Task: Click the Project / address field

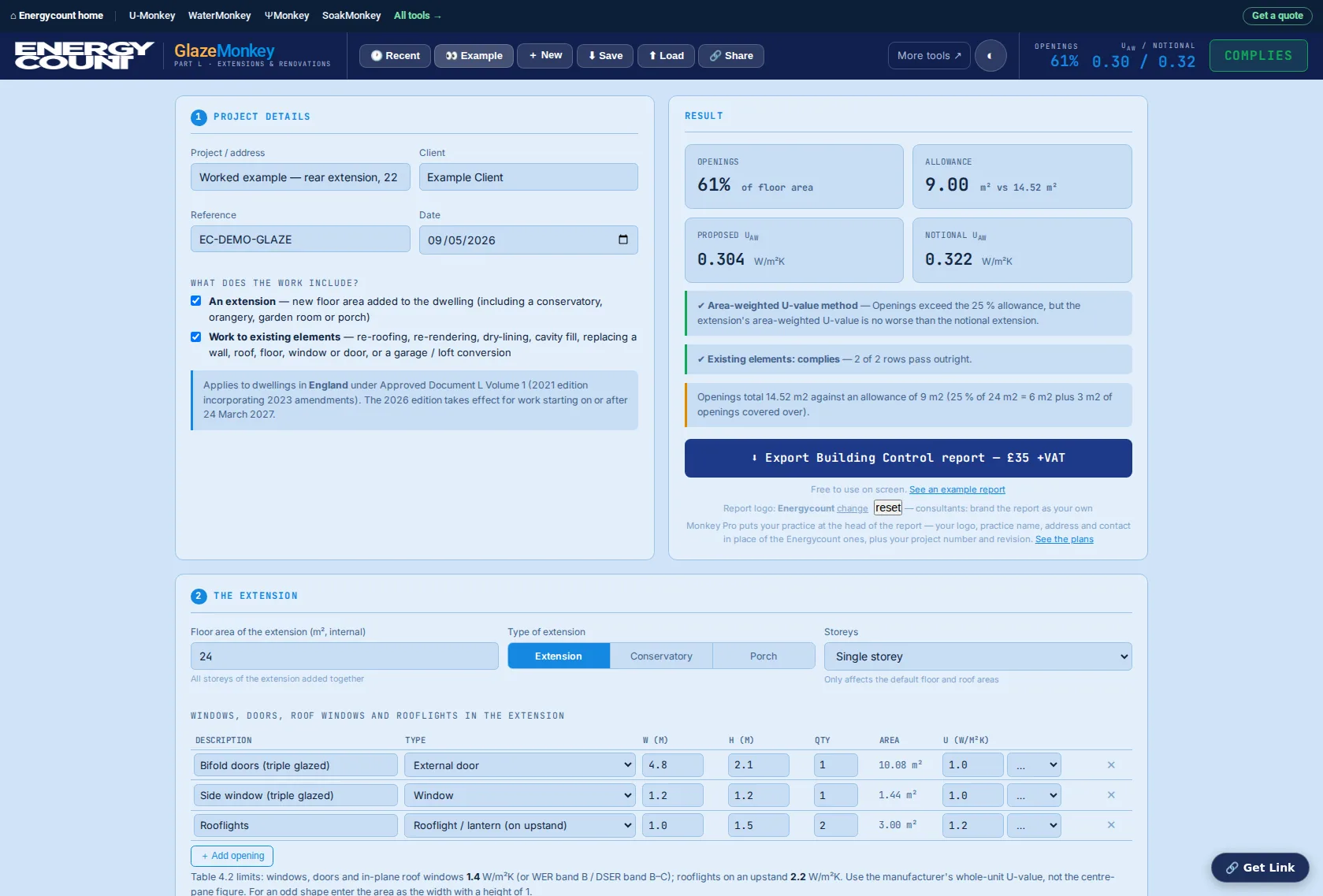Action: (300, 177)
